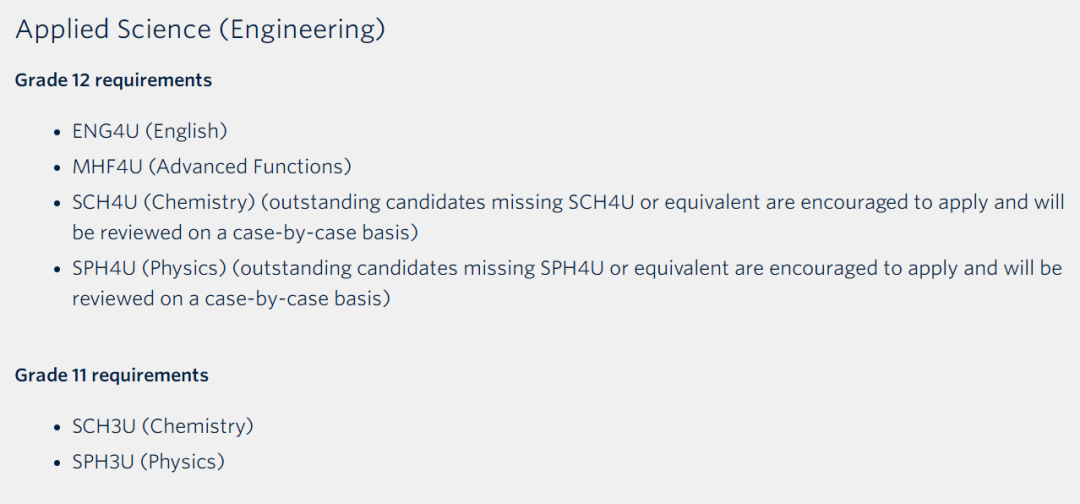The image size is (1080, 504).
Task: Click the bullet before MHF4U
Action: coord(59,167)
